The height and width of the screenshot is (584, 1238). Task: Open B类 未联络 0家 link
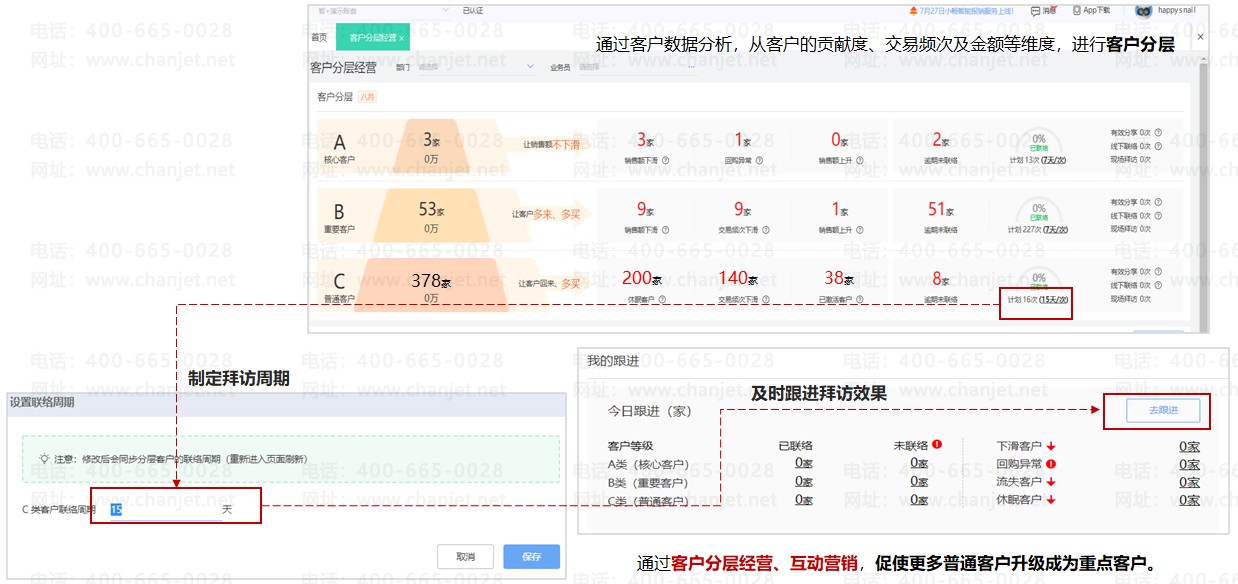point(919,481)
